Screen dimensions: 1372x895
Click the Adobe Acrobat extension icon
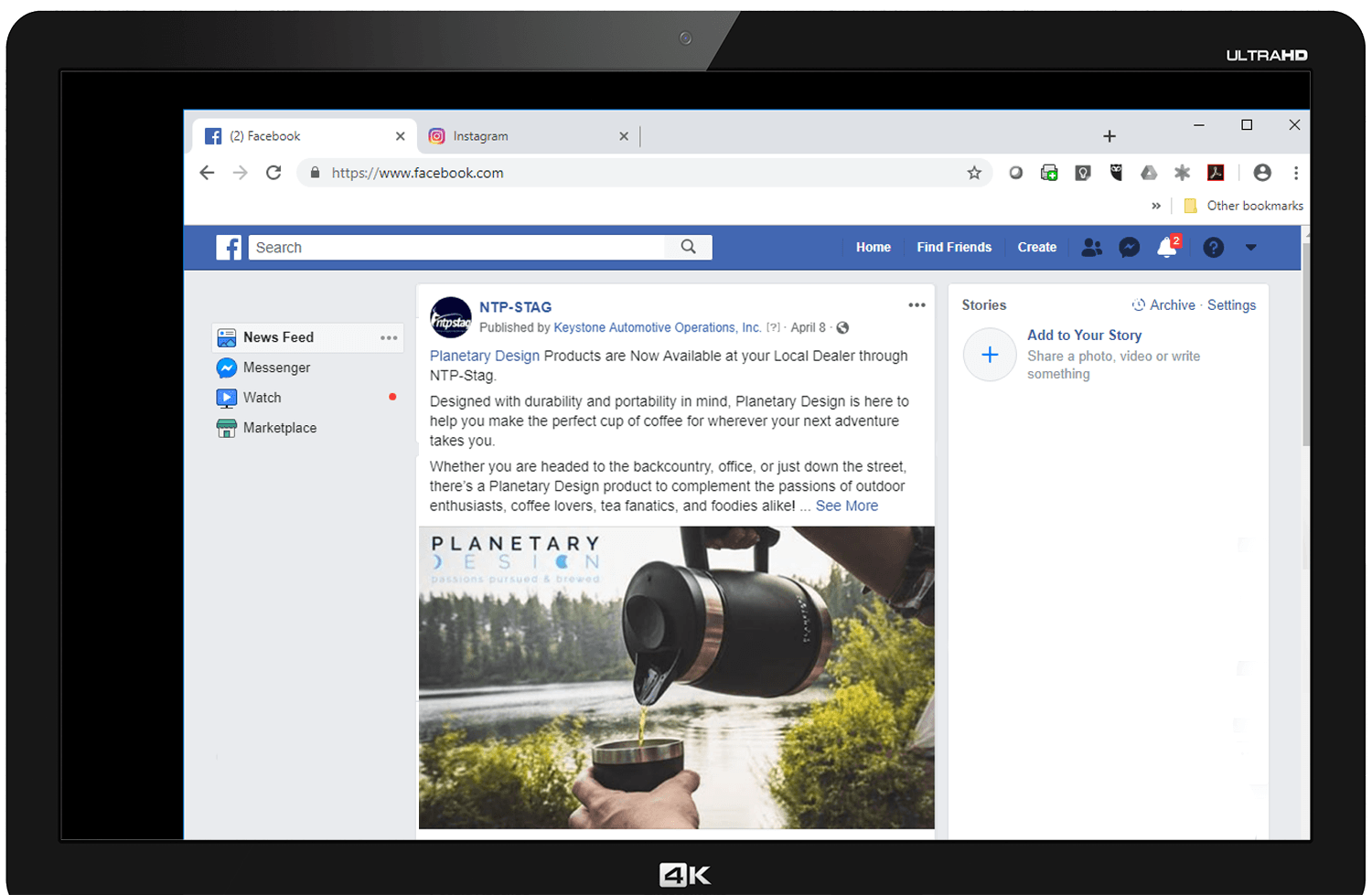point(1216,172)
